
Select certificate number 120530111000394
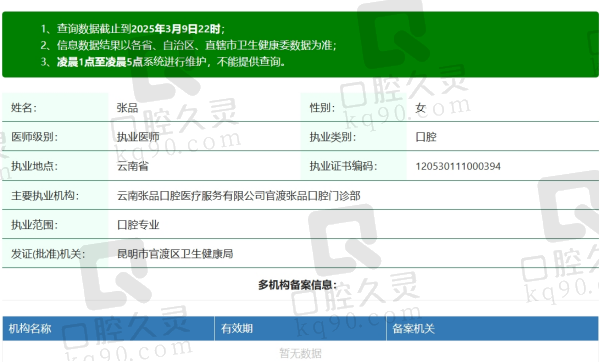coord(458,166)
